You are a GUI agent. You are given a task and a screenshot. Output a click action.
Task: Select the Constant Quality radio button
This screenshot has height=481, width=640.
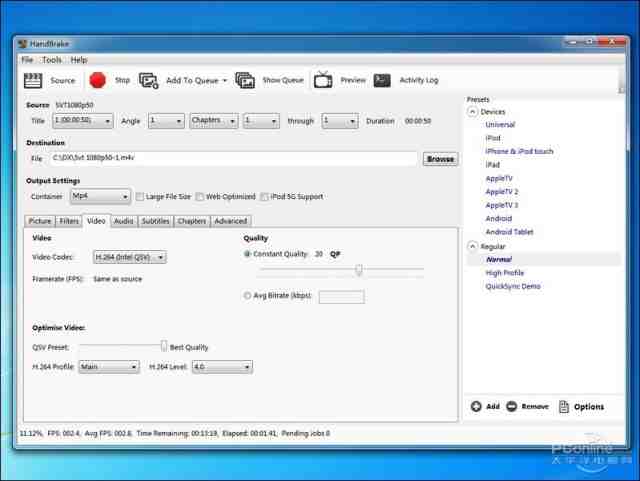tap(247, 254)
